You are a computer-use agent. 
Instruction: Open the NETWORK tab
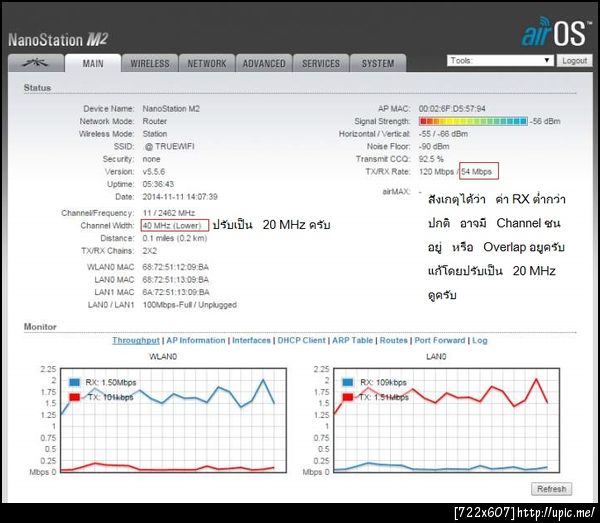click(x=207, y=63)
